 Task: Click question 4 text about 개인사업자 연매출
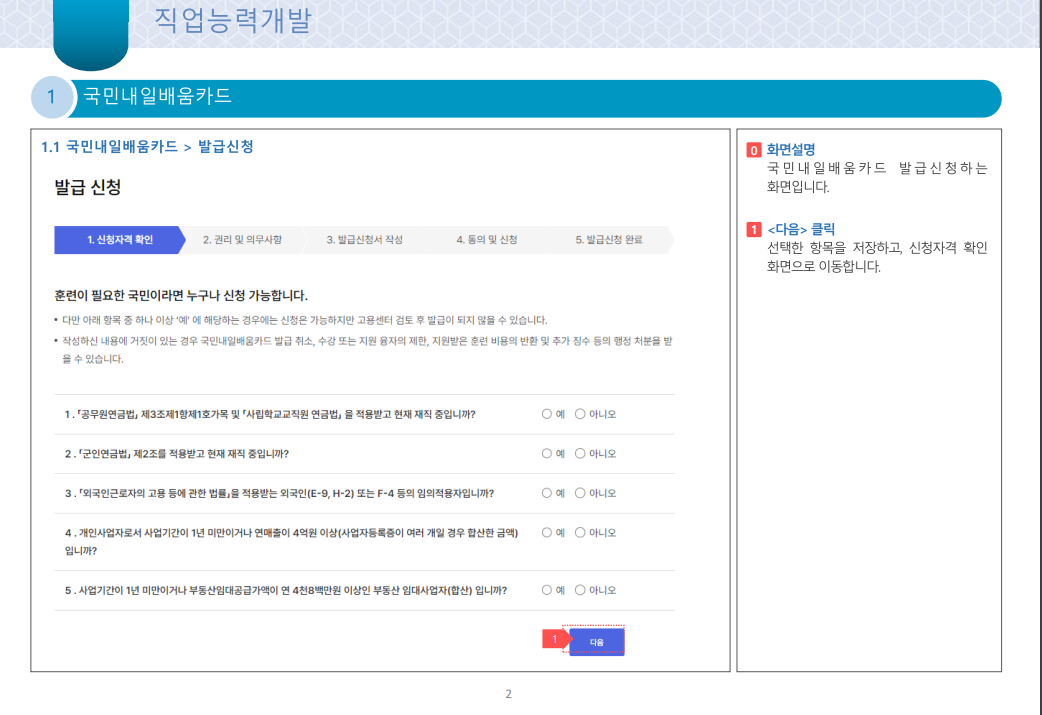[x=291, y=542]
